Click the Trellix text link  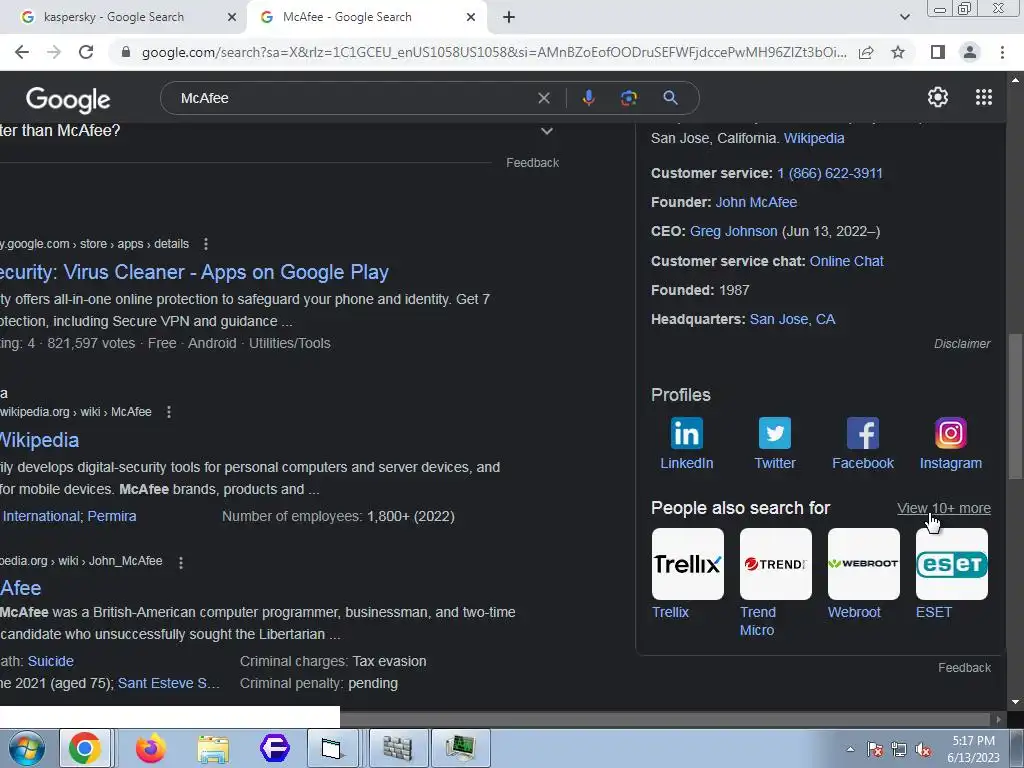(x=670, y=613)
